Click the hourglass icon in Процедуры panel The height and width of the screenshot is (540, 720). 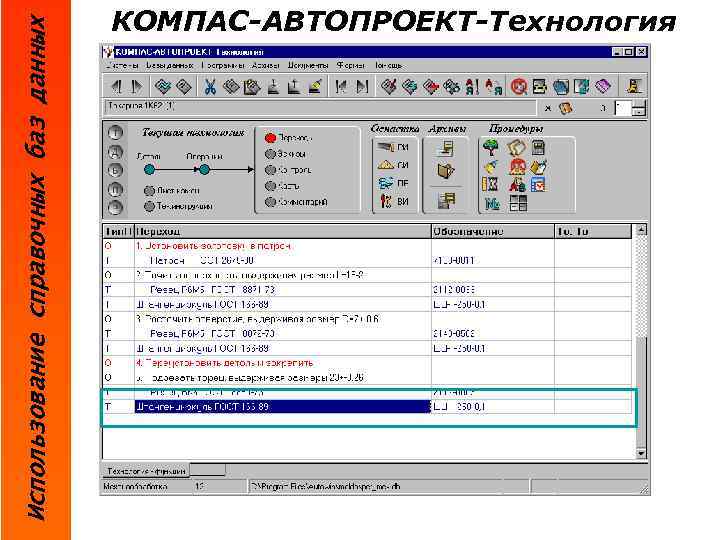(x=490, y=184)
